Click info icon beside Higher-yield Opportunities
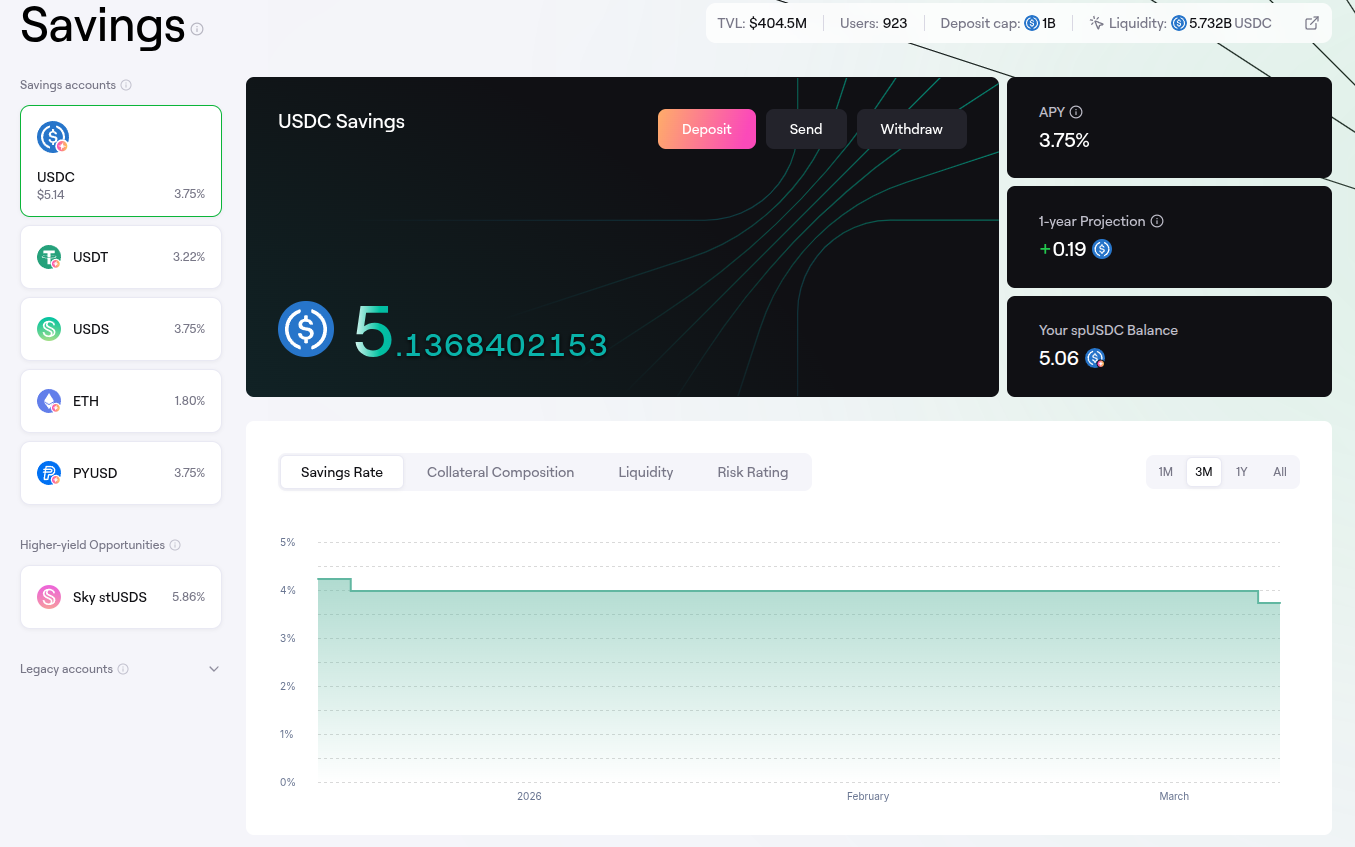1355x847 pixels. [175, 545]
